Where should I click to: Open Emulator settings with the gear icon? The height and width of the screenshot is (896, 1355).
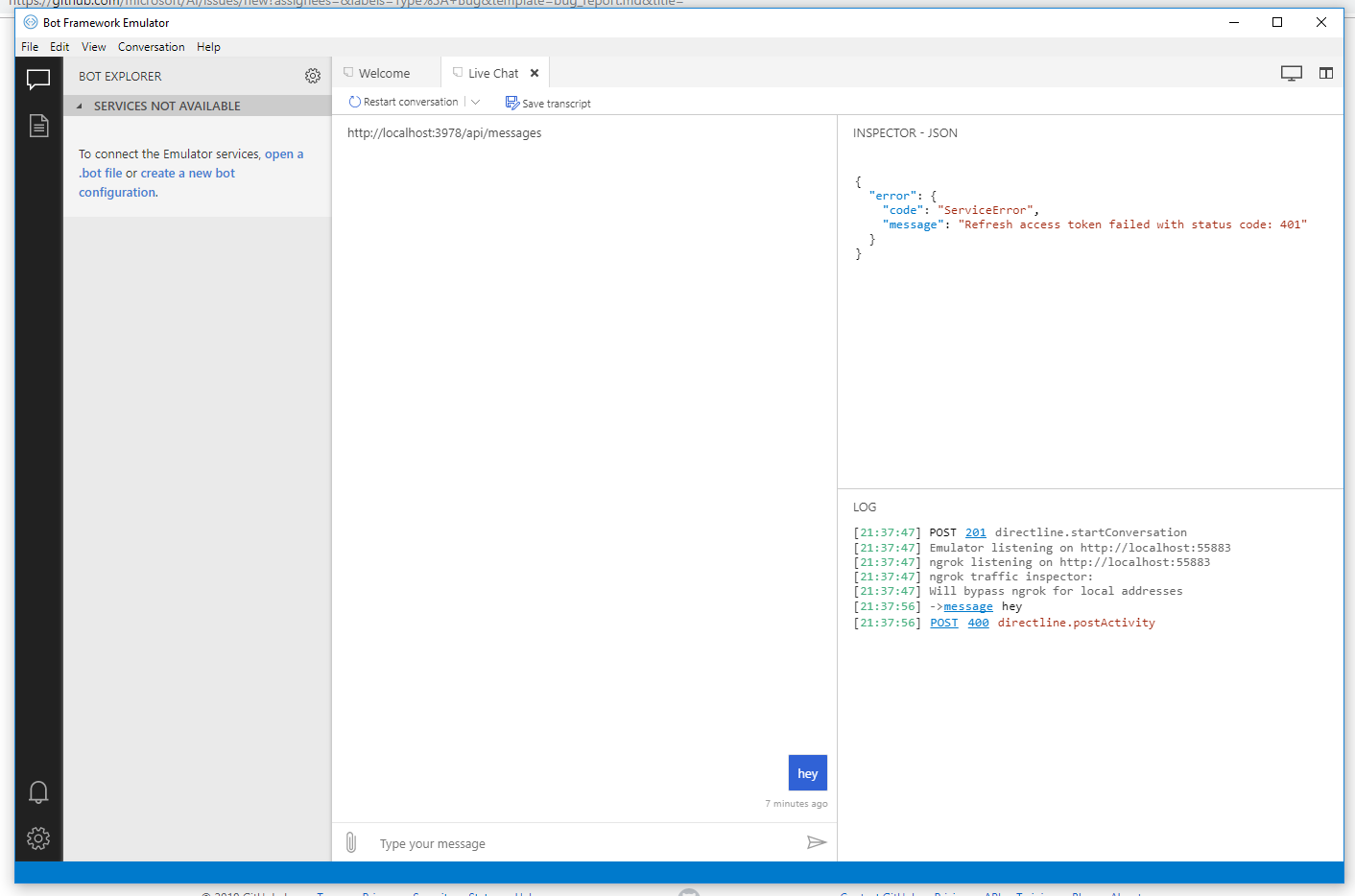38,837
